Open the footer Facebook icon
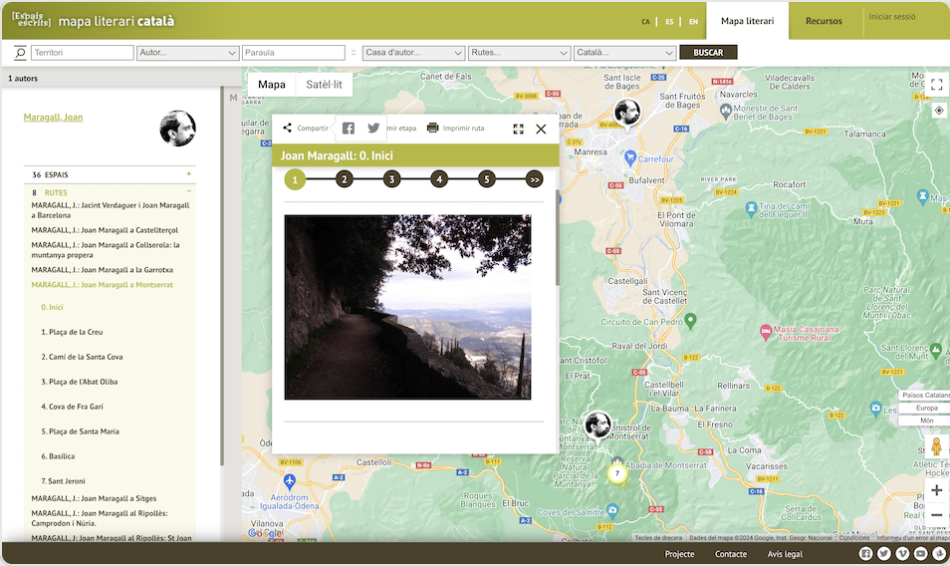Image resolution: width=950 pixels, height=566 pixels. (866, 553)
